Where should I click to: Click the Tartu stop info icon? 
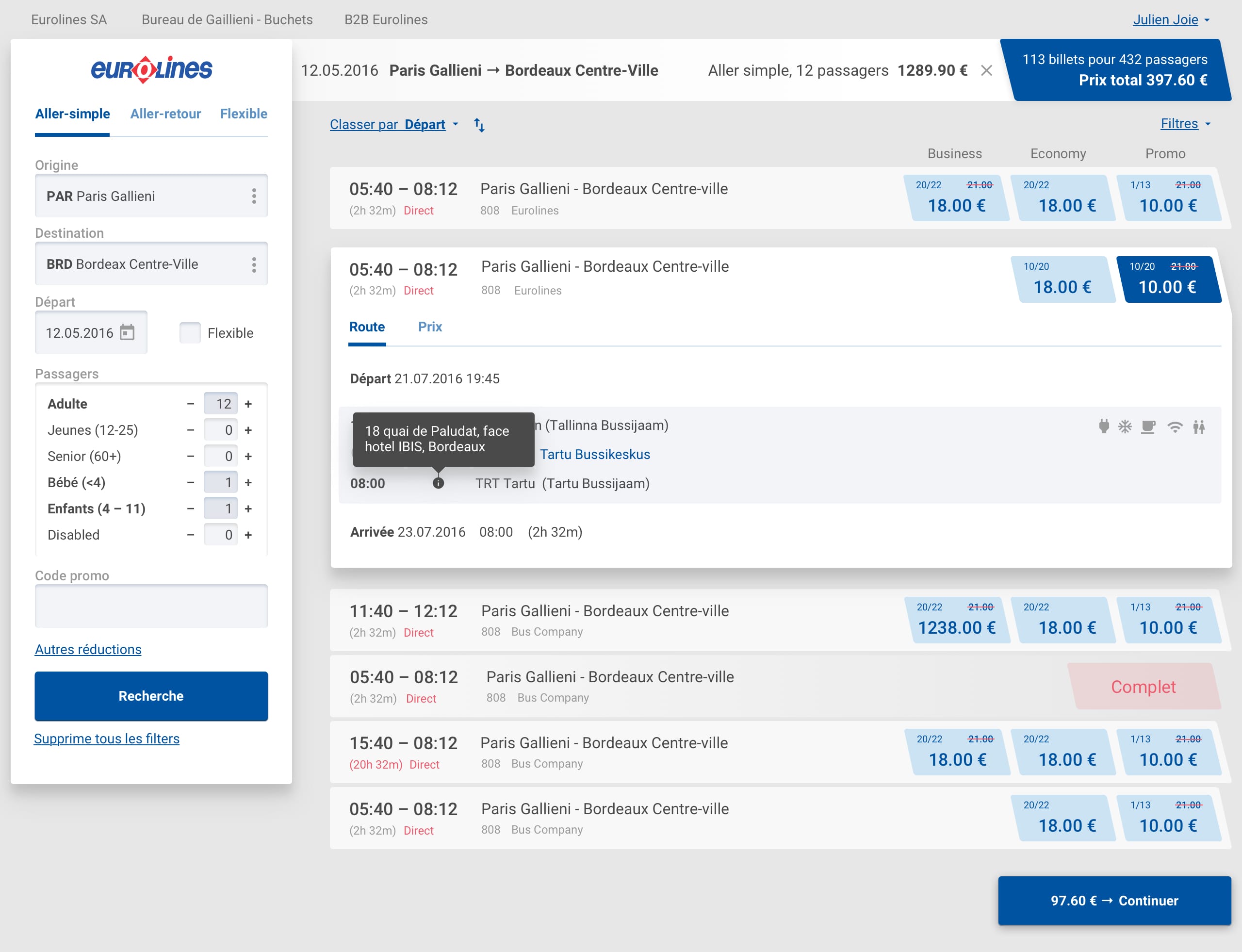click(438, 483)
